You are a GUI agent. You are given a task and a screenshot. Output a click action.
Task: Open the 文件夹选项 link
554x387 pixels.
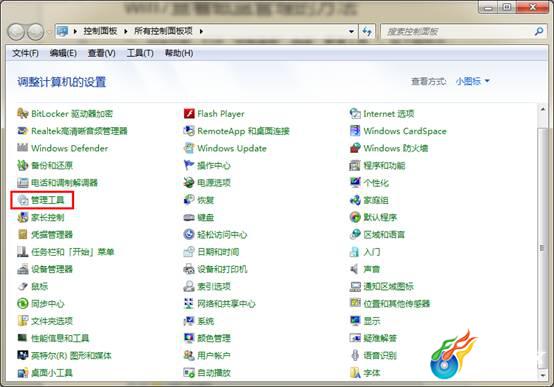pyautogui.click(x=52, y=321)
